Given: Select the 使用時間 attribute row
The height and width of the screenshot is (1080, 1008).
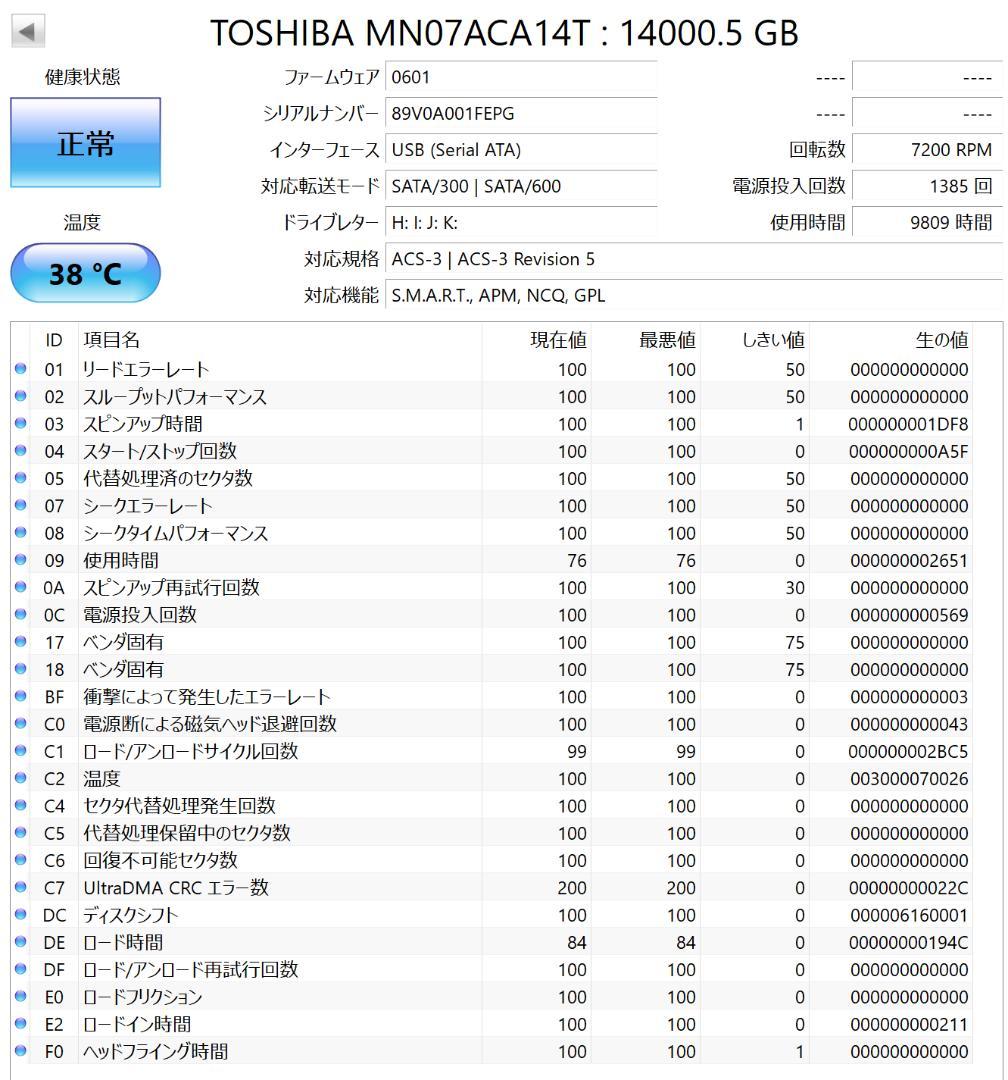Looking at the screenshot, I should (x=300, y=560).
